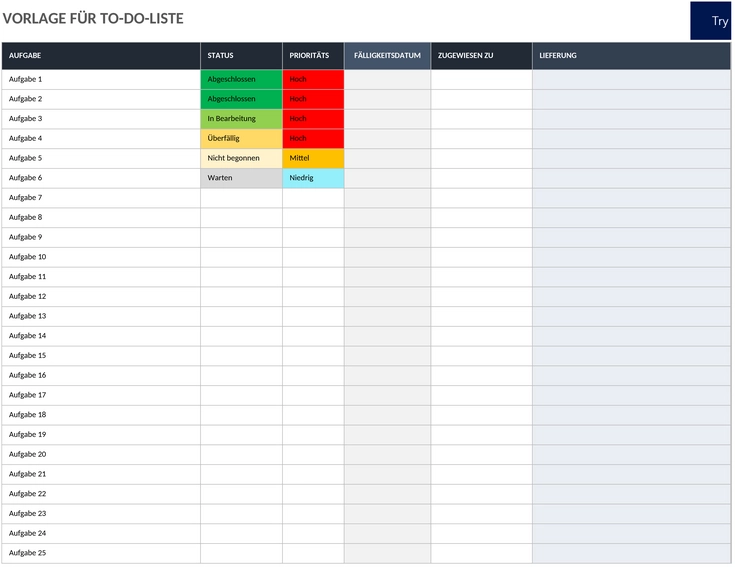
Task: Click Hoch priority of Aufgabe 3
Action: [314, 119]
